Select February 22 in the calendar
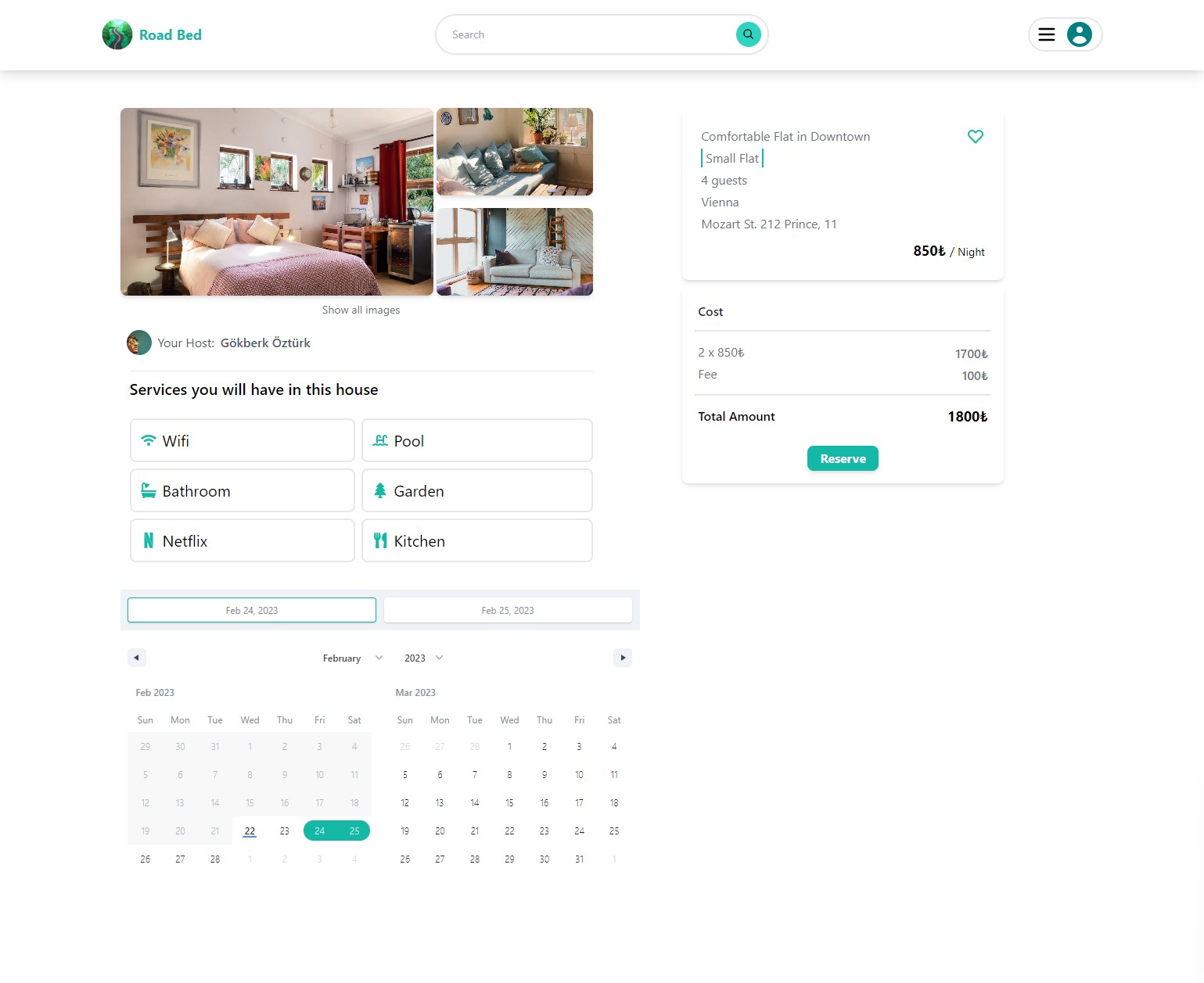The height and width of the screenshot is (983, 1204). (250, 831)
